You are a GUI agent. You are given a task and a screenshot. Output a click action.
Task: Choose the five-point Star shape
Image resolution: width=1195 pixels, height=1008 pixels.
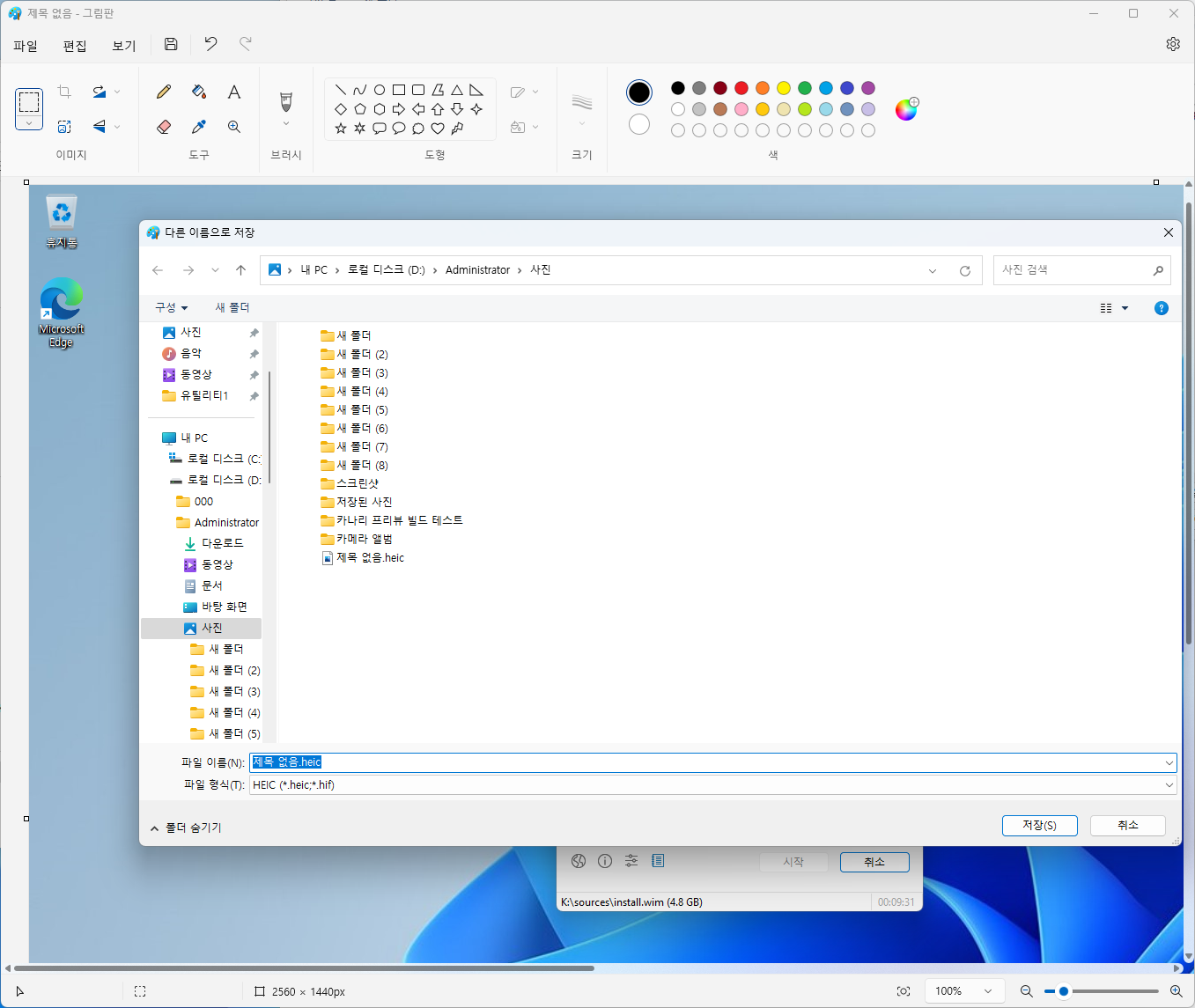(341, 129)
